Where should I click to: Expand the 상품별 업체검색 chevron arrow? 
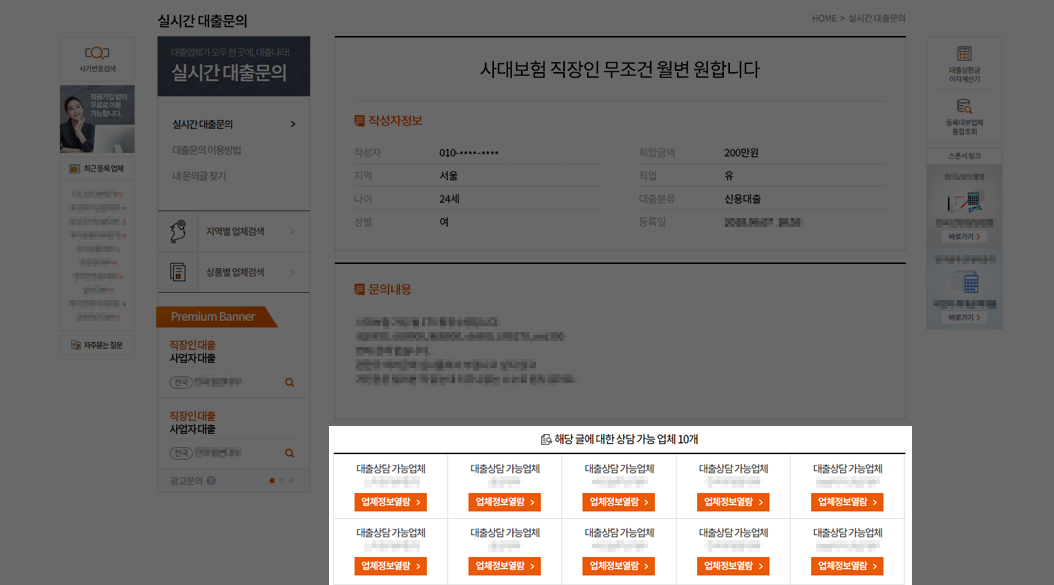tap(293, 271)
